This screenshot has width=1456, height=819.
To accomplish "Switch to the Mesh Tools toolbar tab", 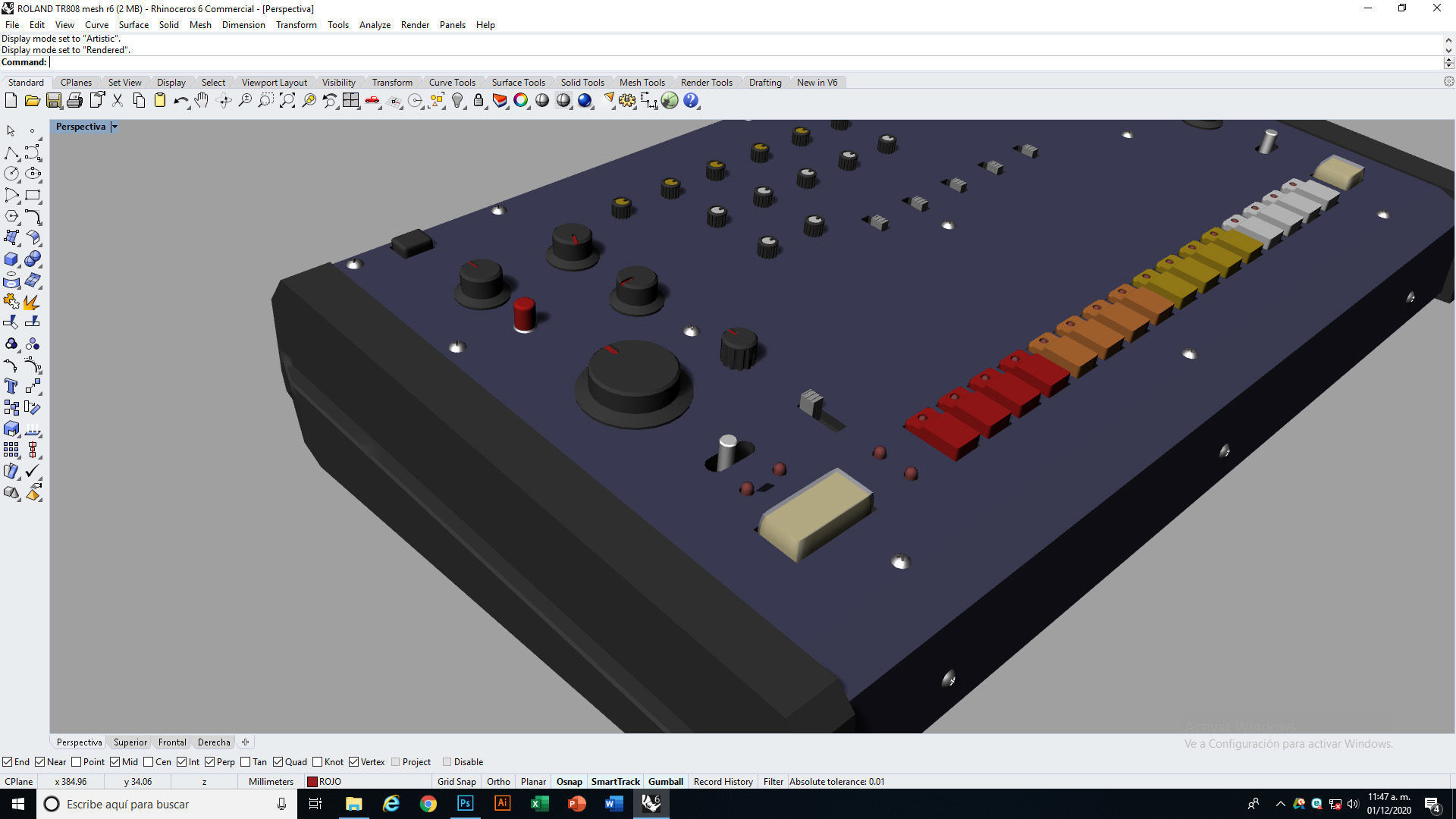I will click(642, 82).
